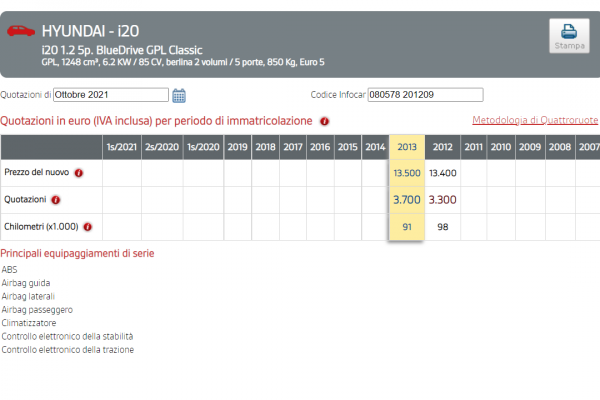Image resolution: width=600 pixels, height=400 pixels.
Task: Select the 2013 column header
Action: [407, 147]
